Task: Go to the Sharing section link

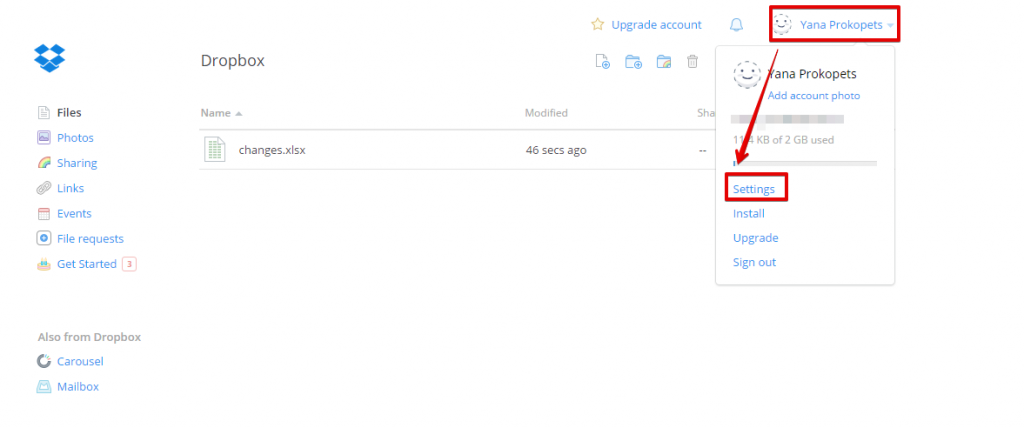Action: (x=77, y=163)
